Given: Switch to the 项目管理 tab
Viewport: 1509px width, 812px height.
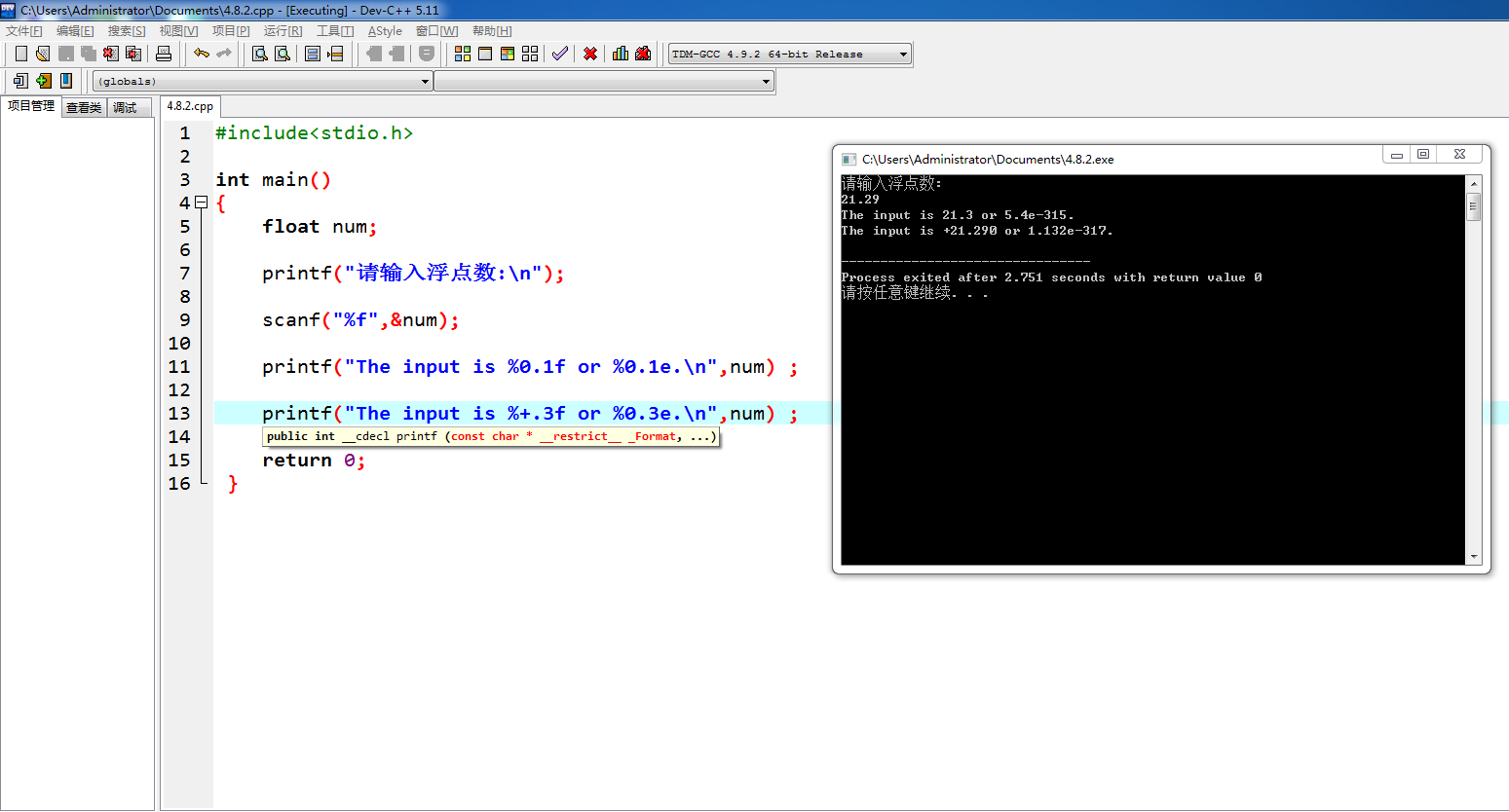Looking at the screenshot, I should pos(31,106).
